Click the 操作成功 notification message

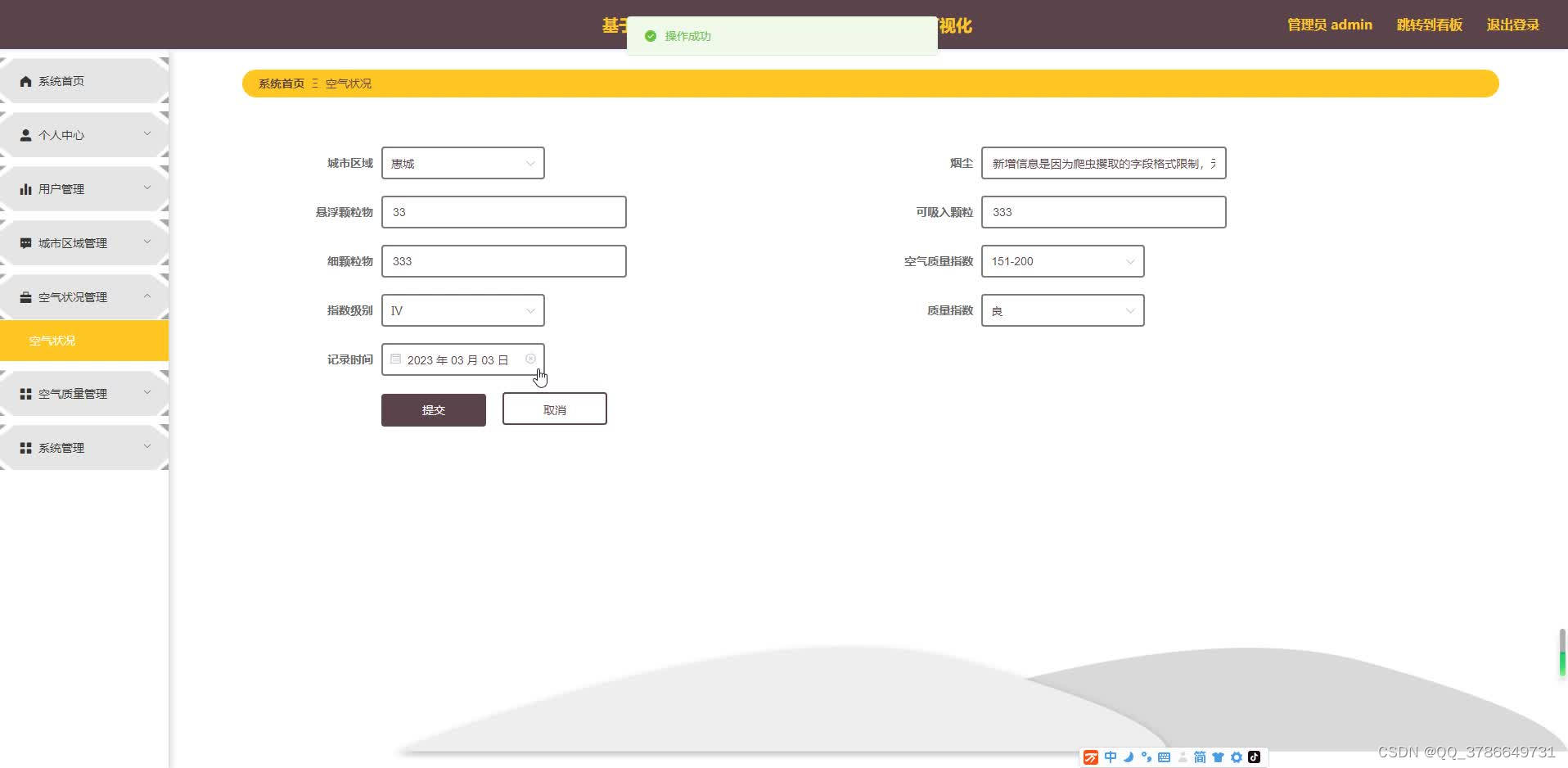point(782,36)
